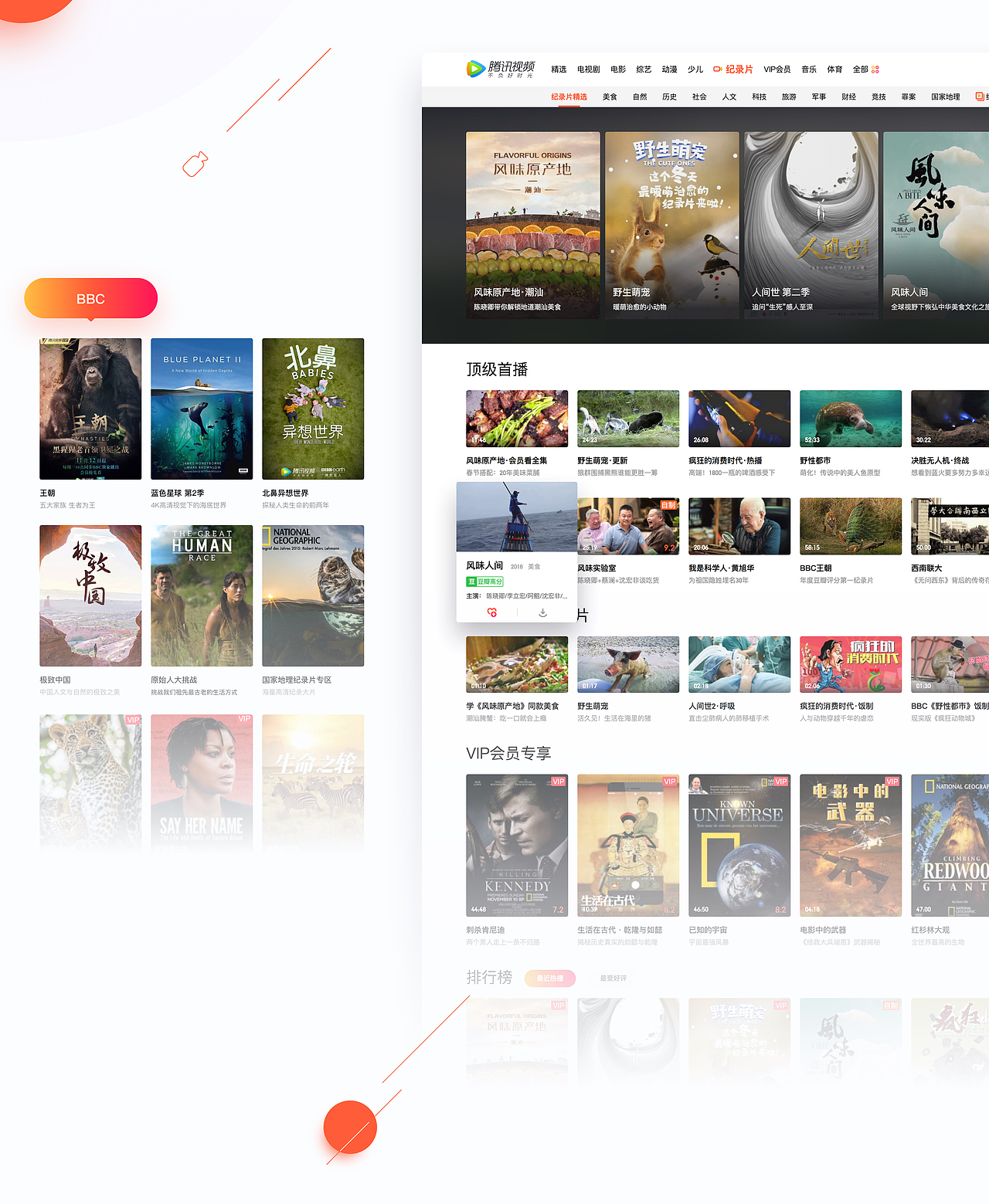Click the 豆瓣高分 green badge
This screenshot has height=1204, width=989.
click(484, 582)
